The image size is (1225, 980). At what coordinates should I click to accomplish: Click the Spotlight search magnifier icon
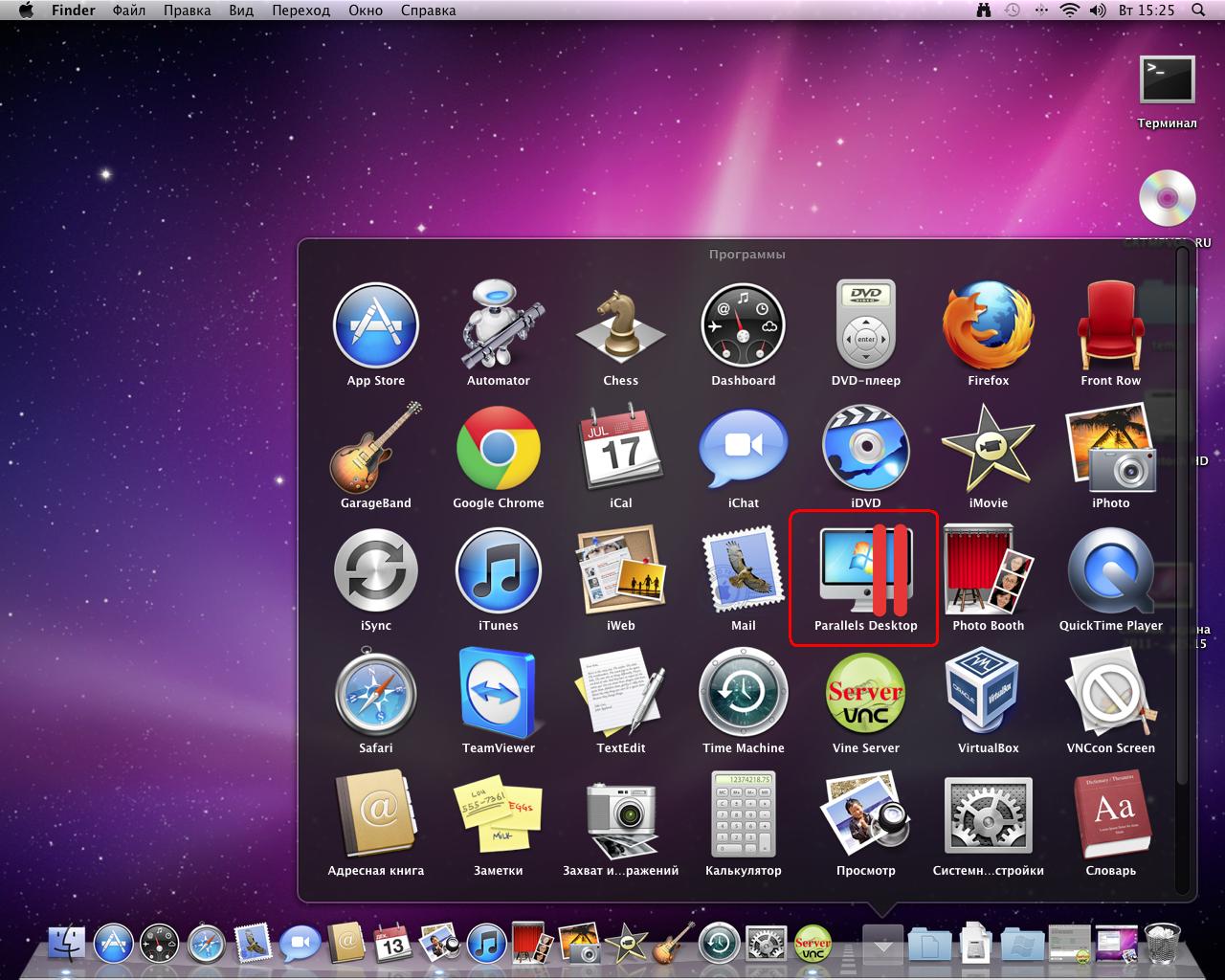click(1198, 11)
